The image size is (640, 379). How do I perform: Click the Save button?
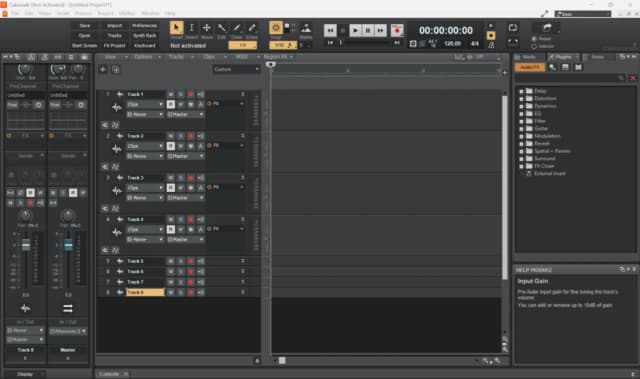85,26
